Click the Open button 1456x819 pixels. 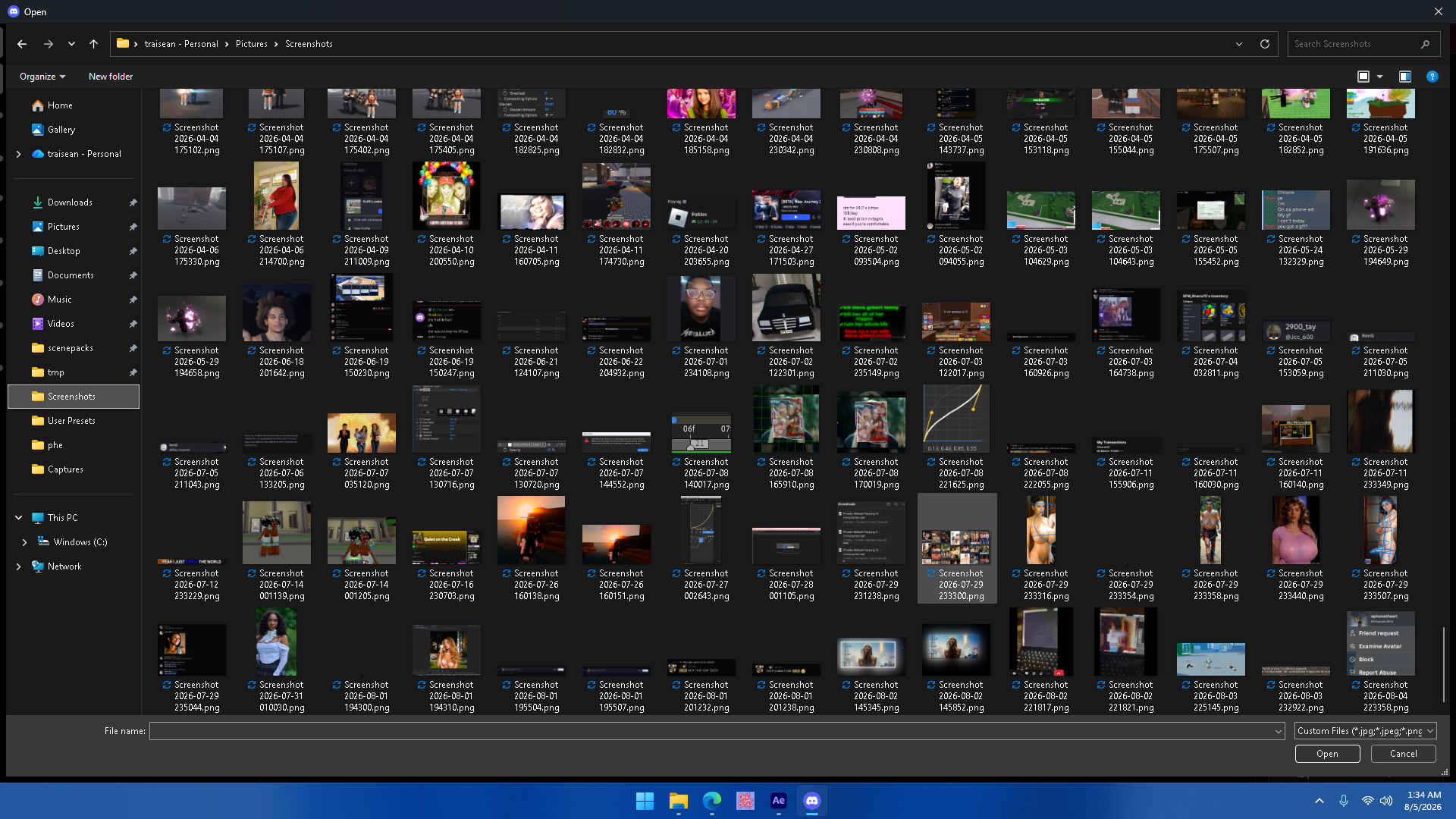1327,754
